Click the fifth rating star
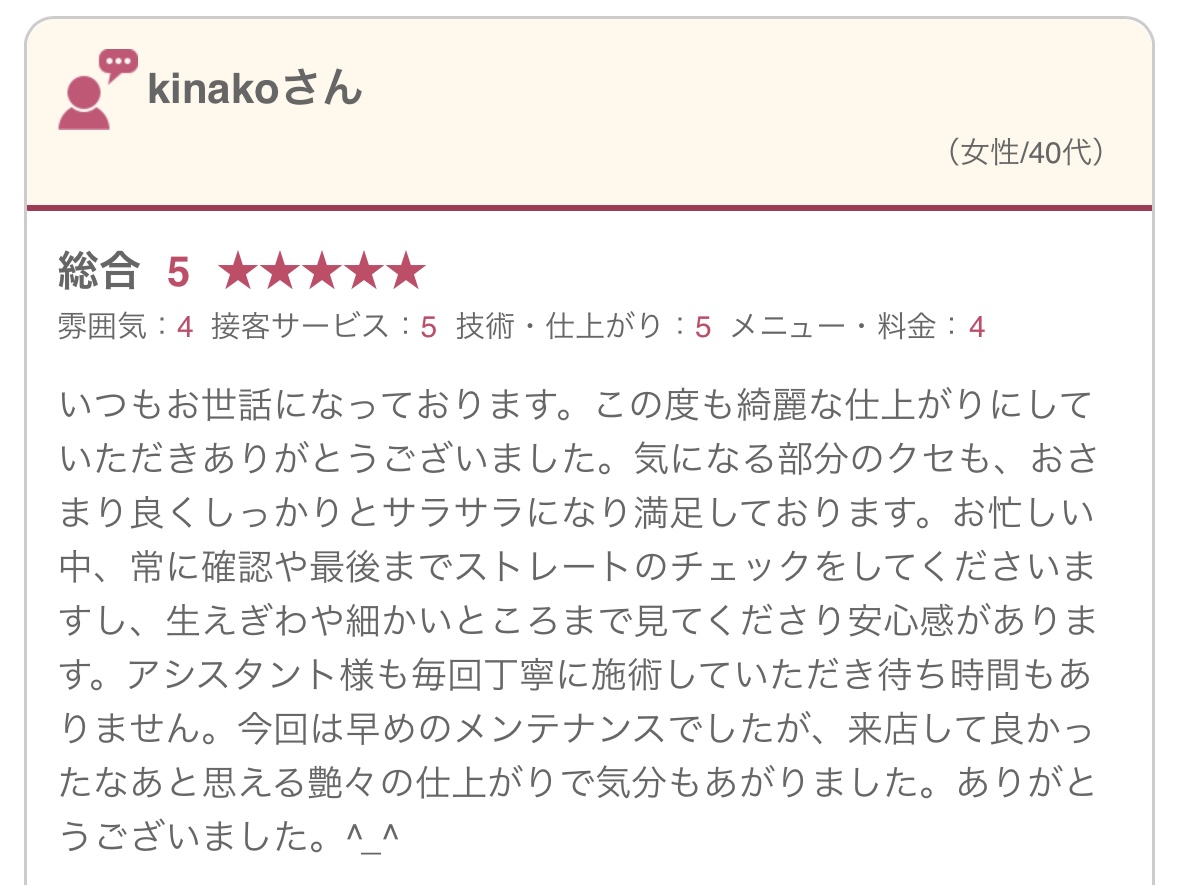Image resolution: width=1179 pixels, height=885 pixels. tap(405, 272)
